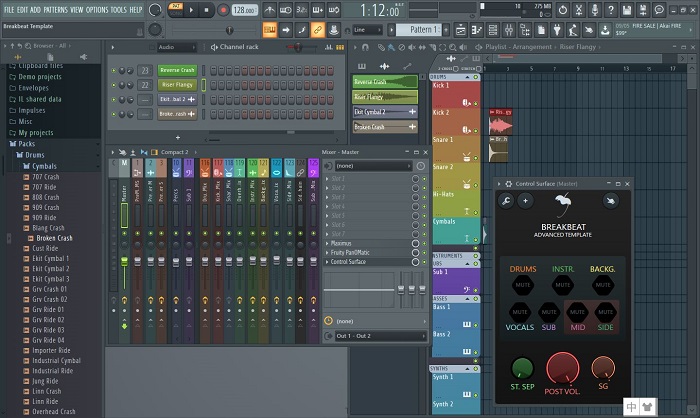Toggle VOCALS mute hexagon in Control Surface
The width and height of the screenshot is (700, 418).
pyautogui.click(x=520, y=312)
